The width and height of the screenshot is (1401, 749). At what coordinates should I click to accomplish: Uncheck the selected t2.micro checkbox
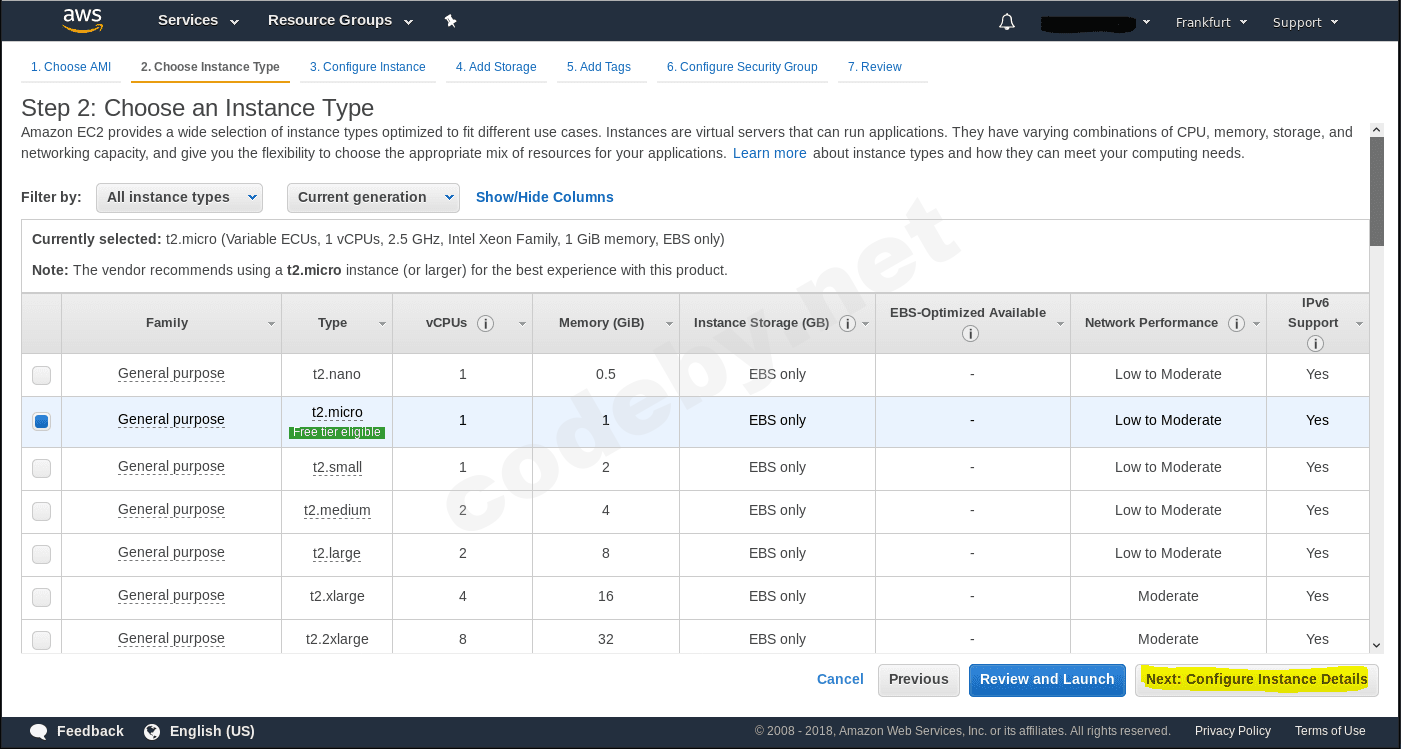point(41,421)
